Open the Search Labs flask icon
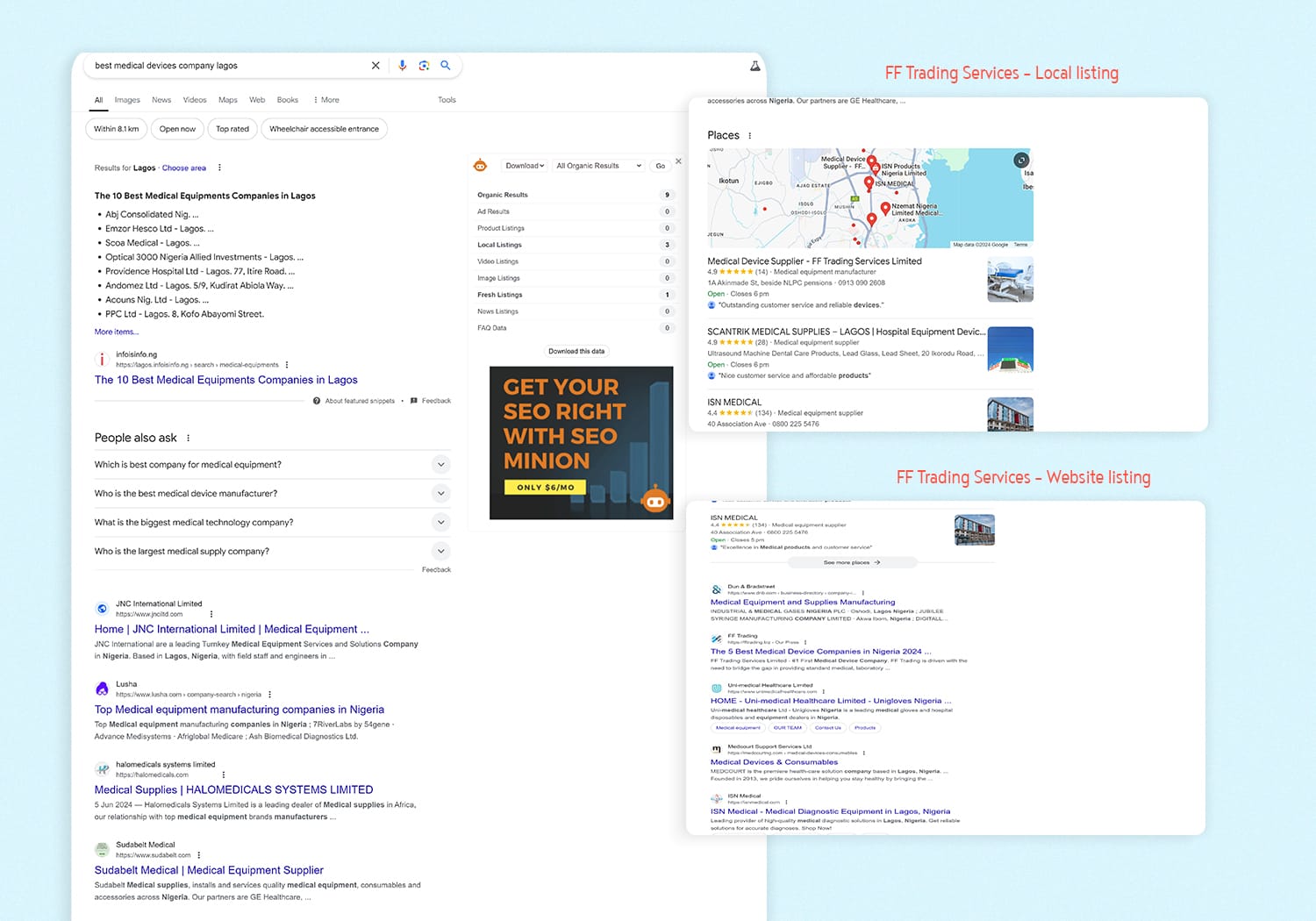The image size is (1316, 921). click(755, 66)
